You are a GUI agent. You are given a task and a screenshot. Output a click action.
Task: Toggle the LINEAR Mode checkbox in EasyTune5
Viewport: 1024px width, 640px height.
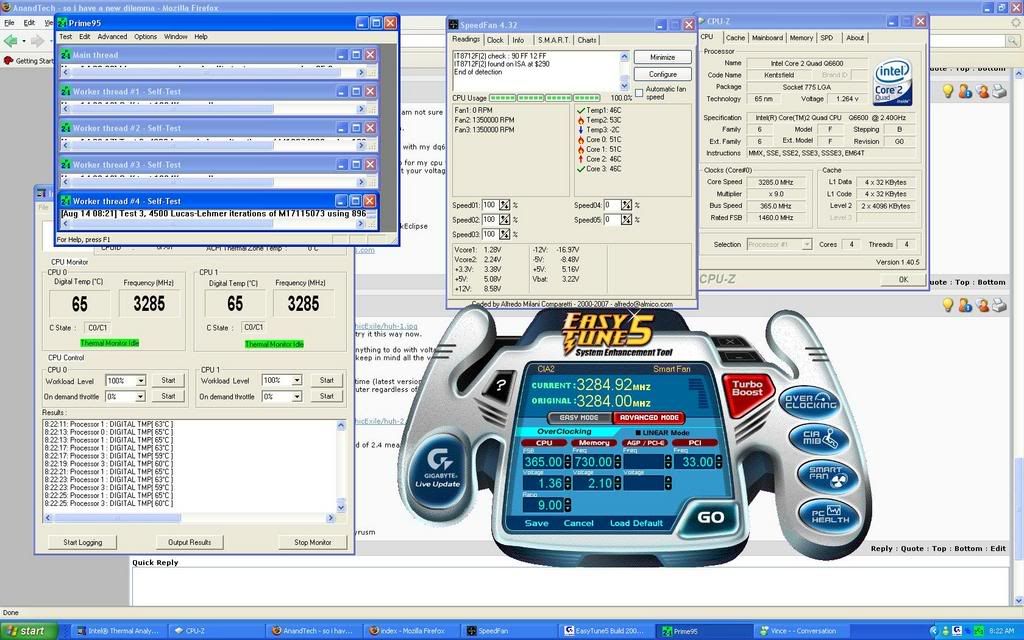(x=639, y=432)
